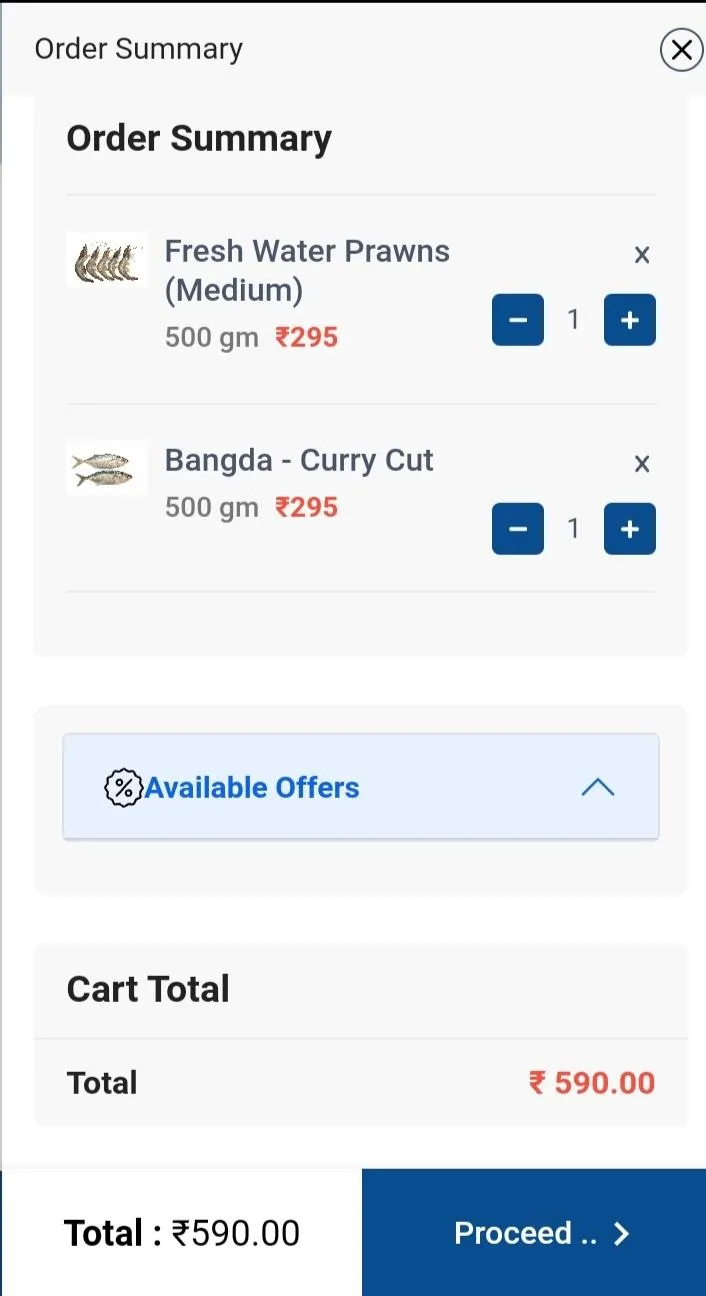The width and height of the screenshot is (706, 1296).
Task: Remove Fresh Water Prawns from cart
Action: (x=642, y=255)
